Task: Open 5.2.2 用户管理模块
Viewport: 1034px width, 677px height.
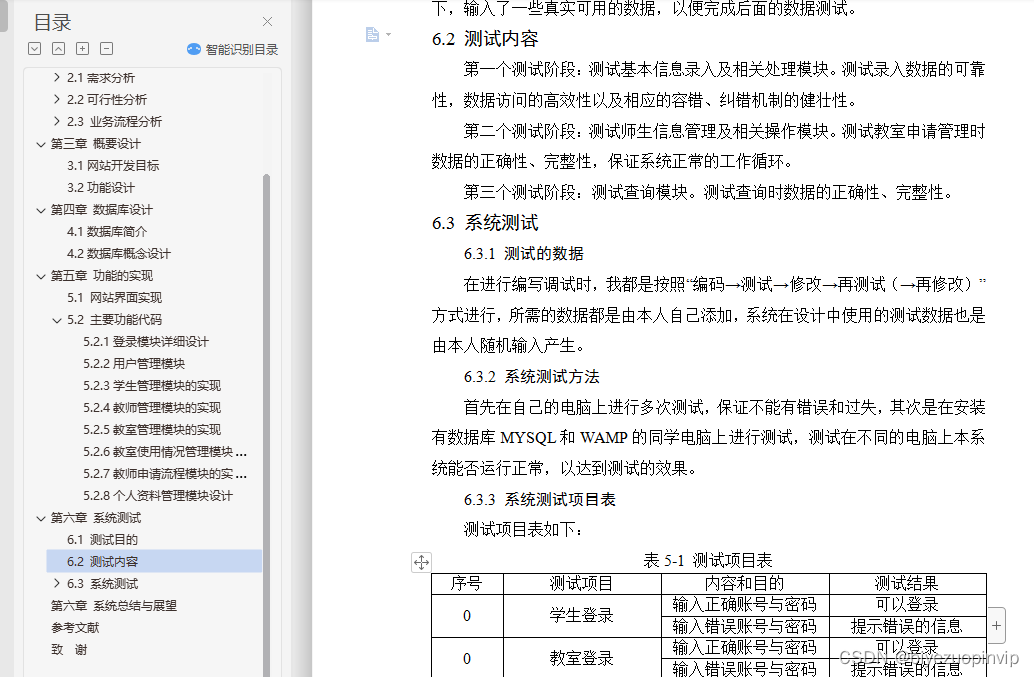Action: [134, 363]
